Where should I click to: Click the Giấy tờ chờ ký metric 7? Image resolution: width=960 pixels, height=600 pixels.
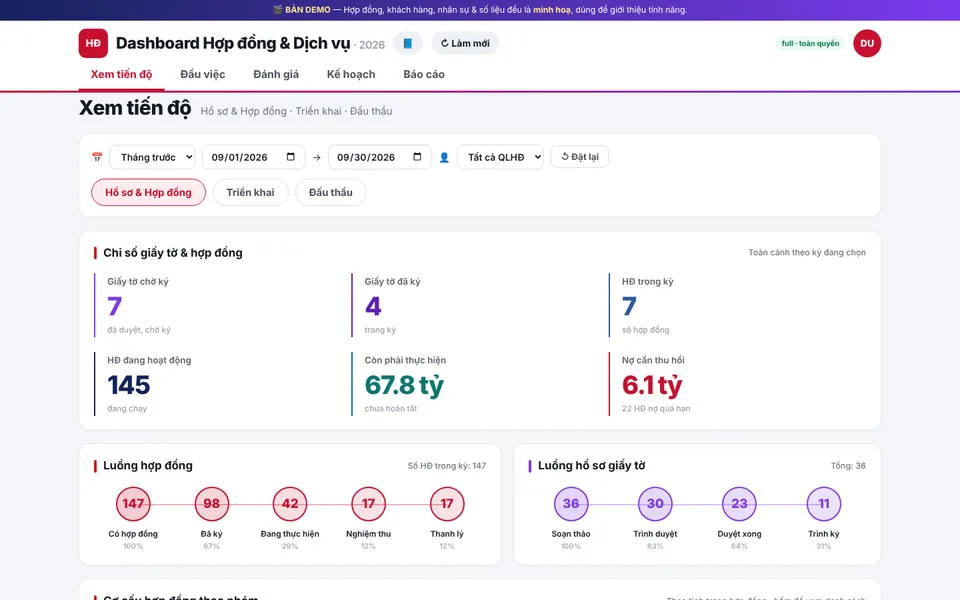coord(114,306)
